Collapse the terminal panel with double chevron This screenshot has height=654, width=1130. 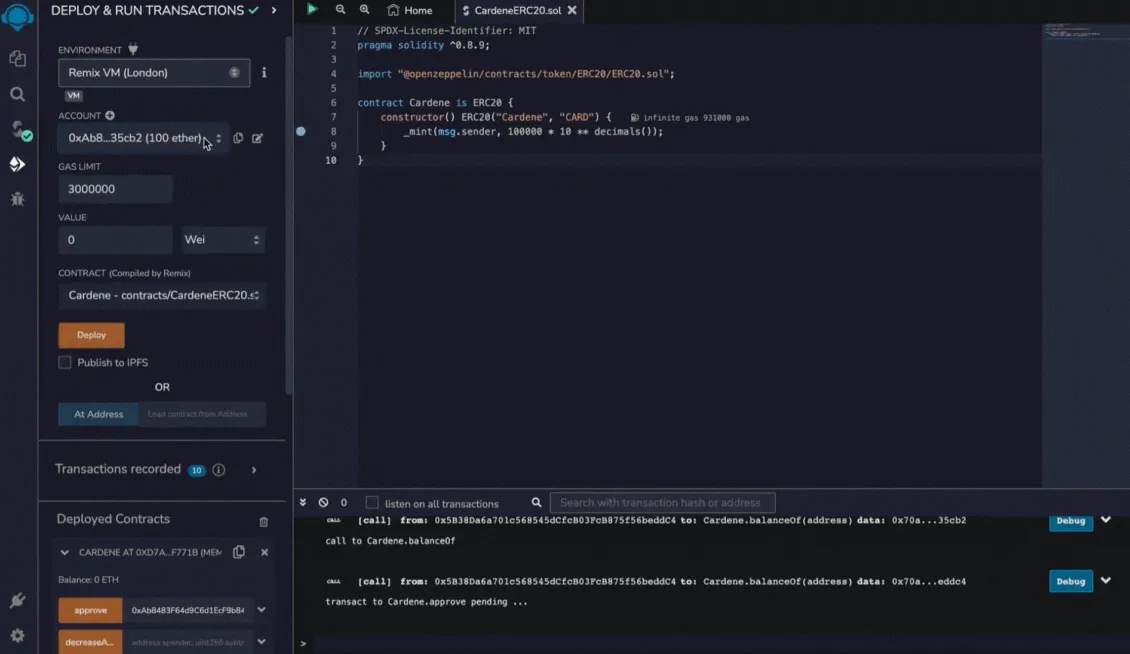303,503
